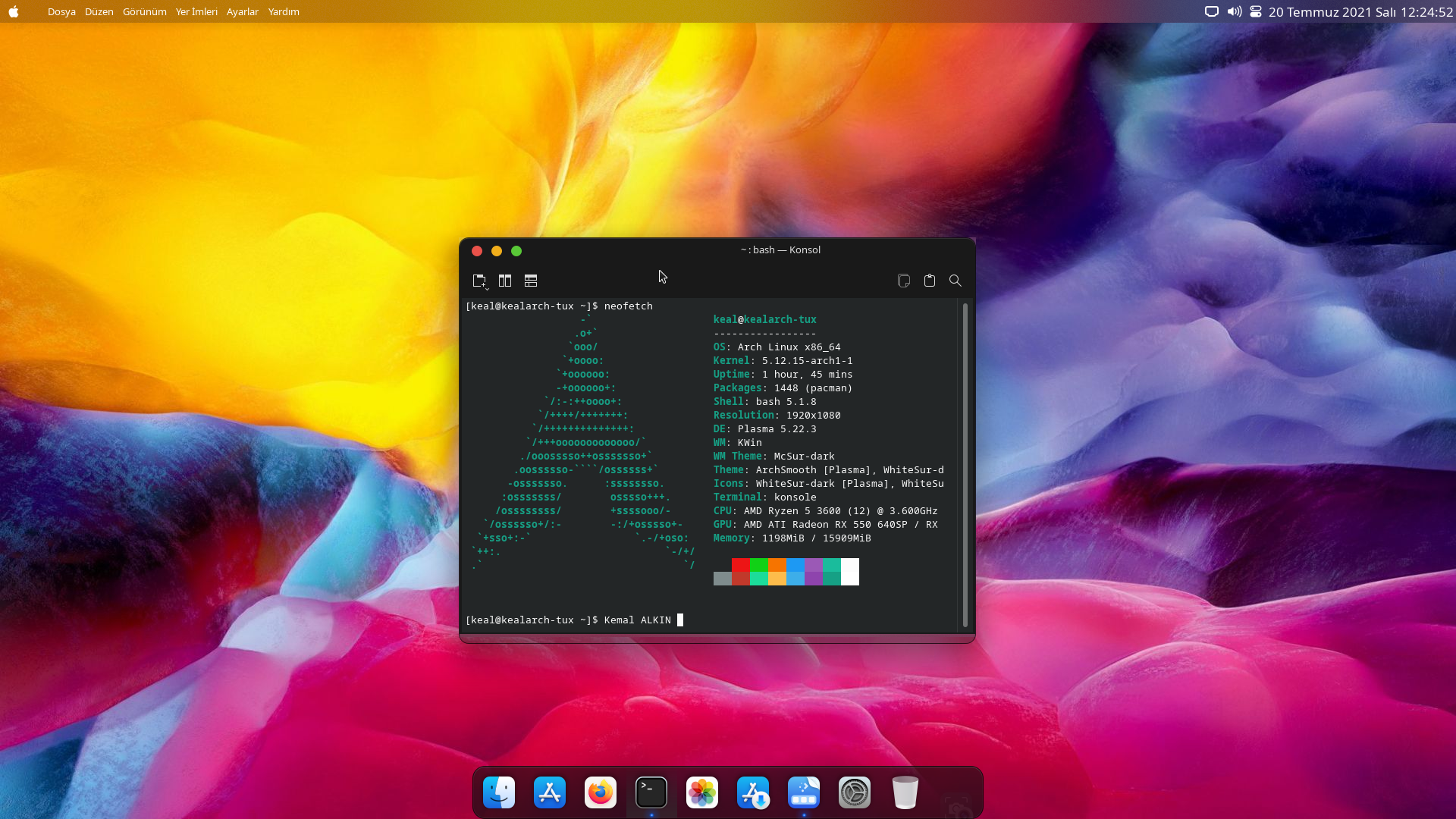The width and height of the screenshot is (1456, 819).
Task: Click the Apple logo launcher menu
Action: coord(14,11)
